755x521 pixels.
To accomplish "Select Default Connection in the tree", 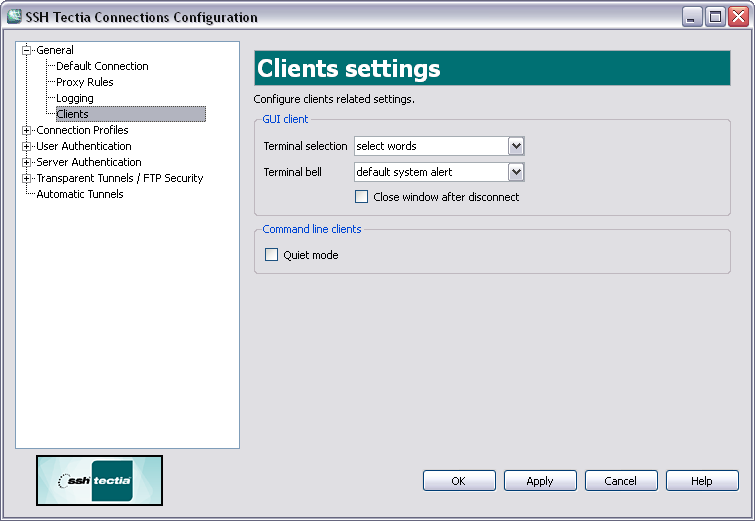I will click(102, 66).
